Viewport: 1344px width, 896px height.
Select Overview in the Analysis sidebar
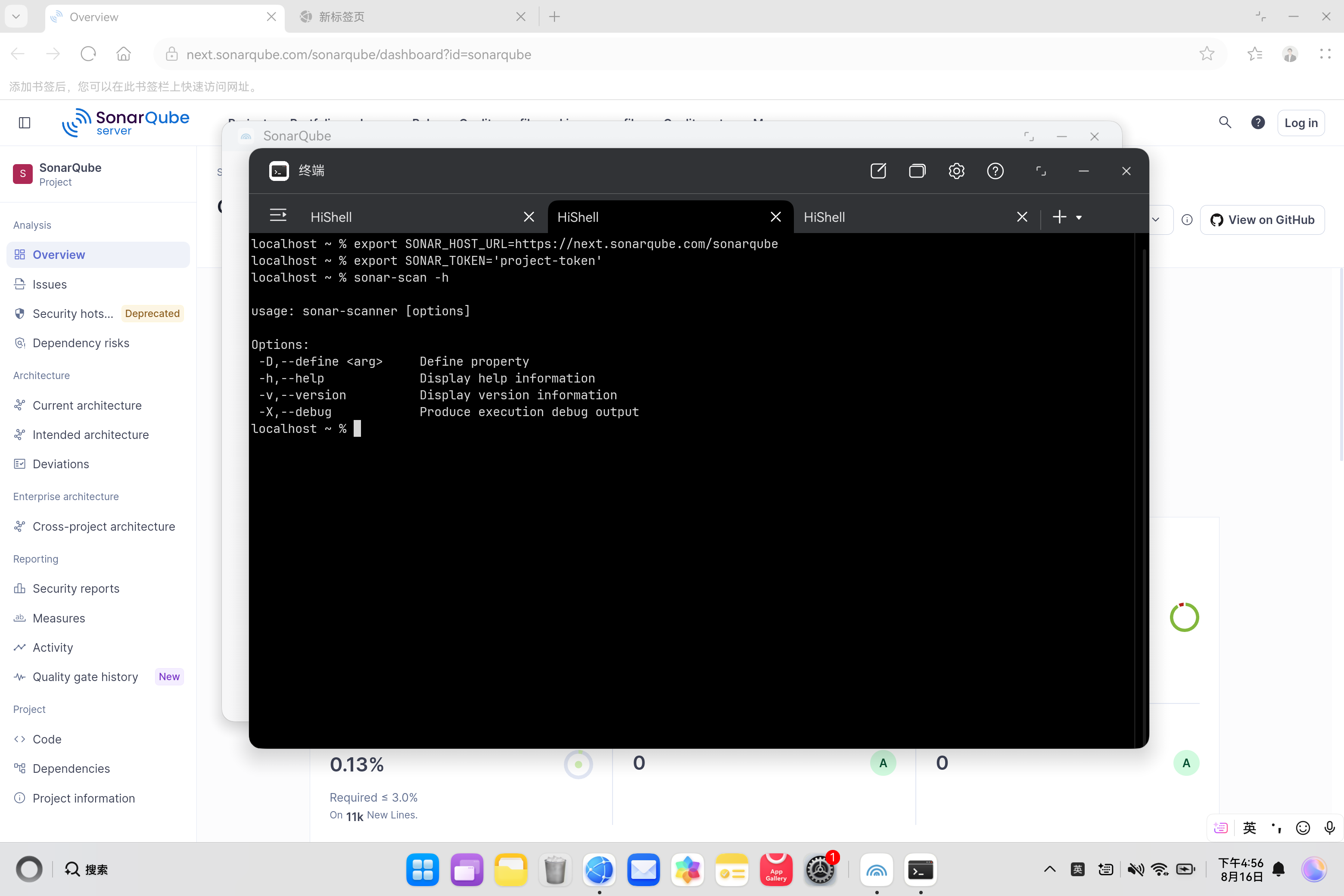(98, 255)
